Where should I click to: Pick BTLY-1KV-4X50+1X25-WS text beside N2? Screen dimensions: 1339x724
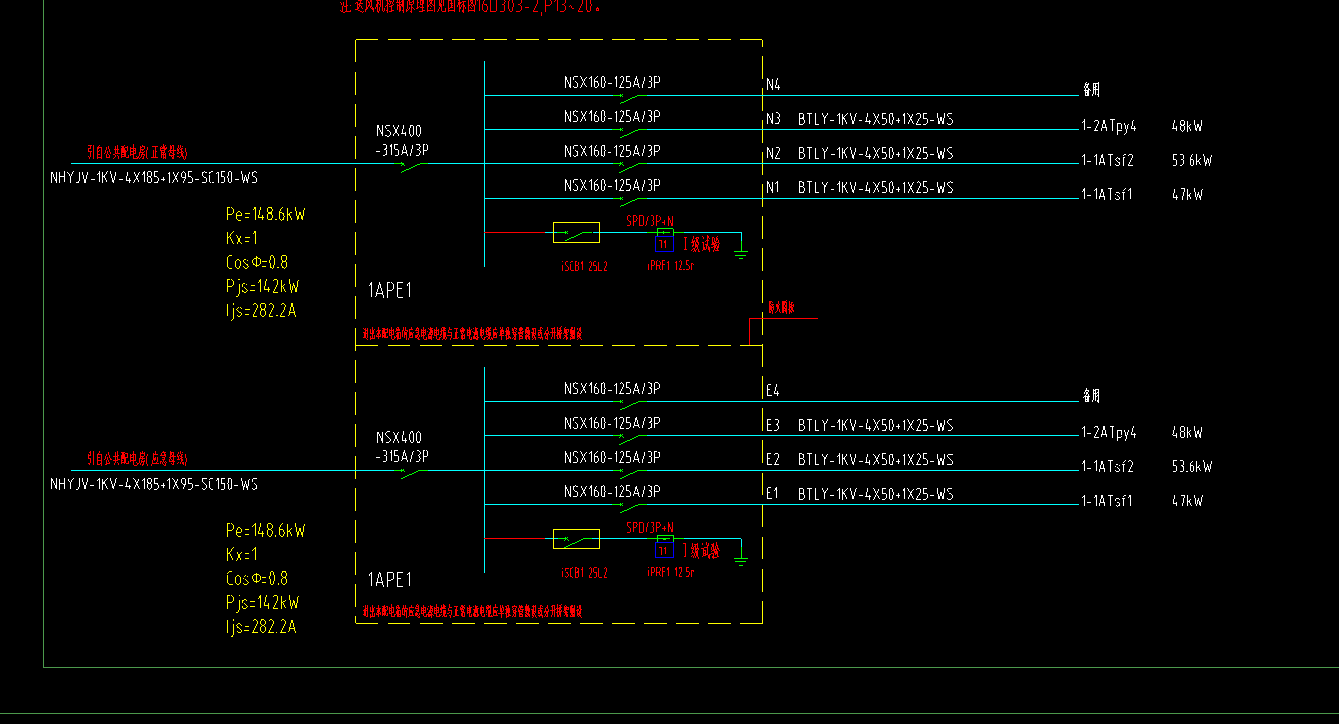coord(876,154)
